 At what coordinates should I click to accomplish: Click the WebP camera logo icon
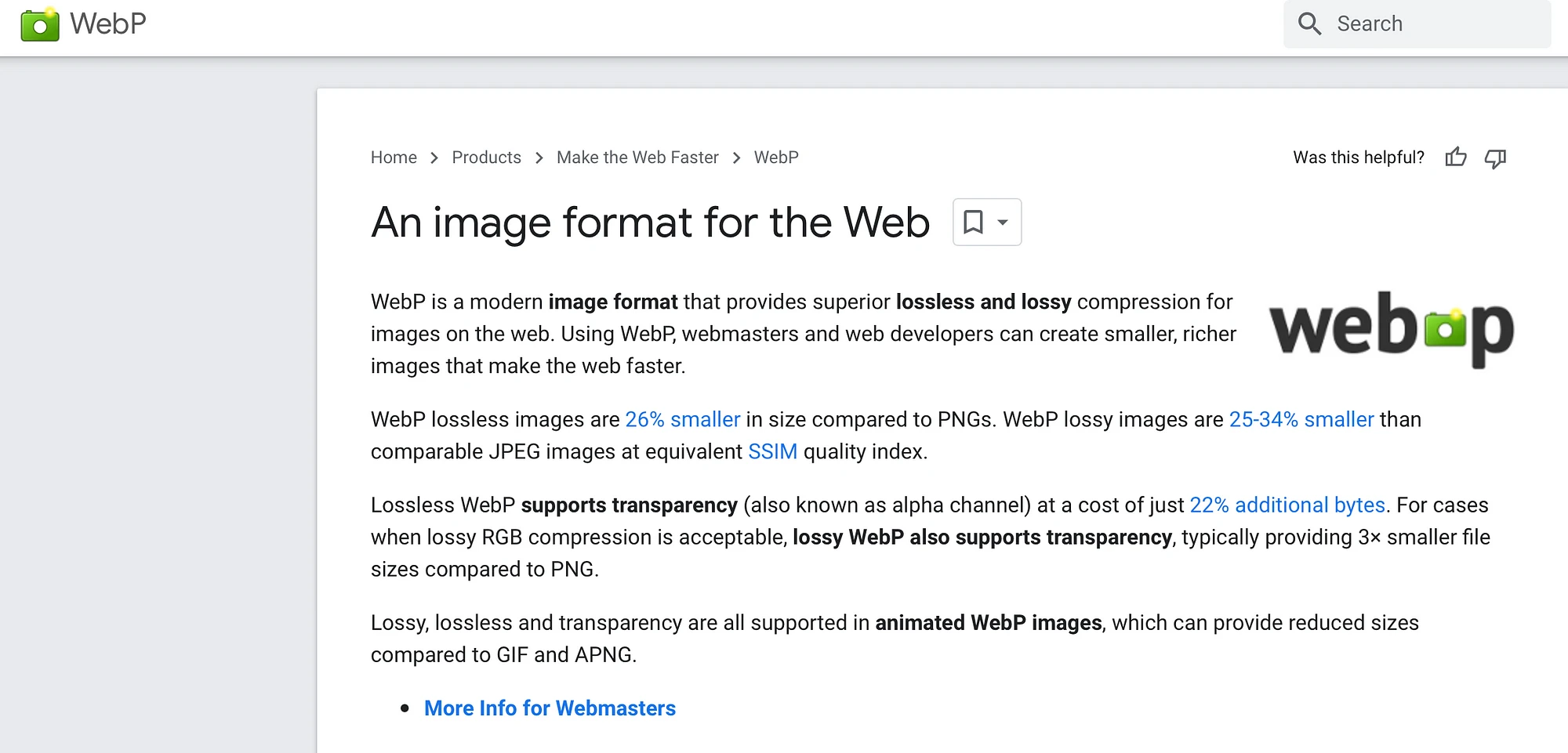coord(41,24)
